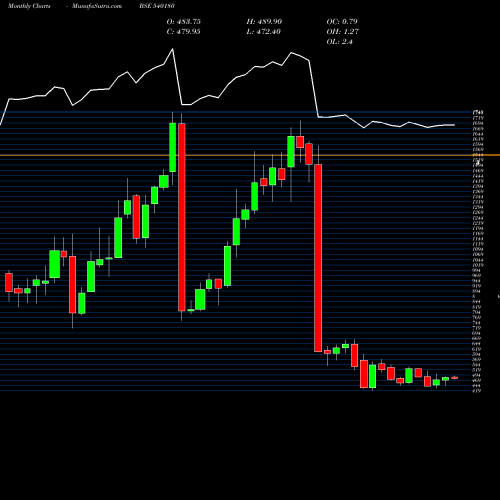Click the high value 'H: 489.90'

pyautogui.click(x=264, y=22)
